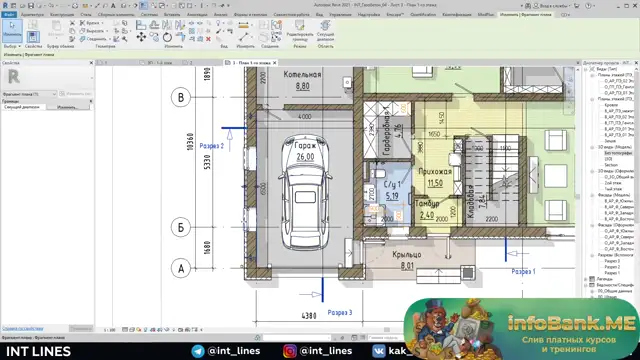Click the Изменить... button in properties panel
This screenshot has width=640, height=360.
click(68, 107)
